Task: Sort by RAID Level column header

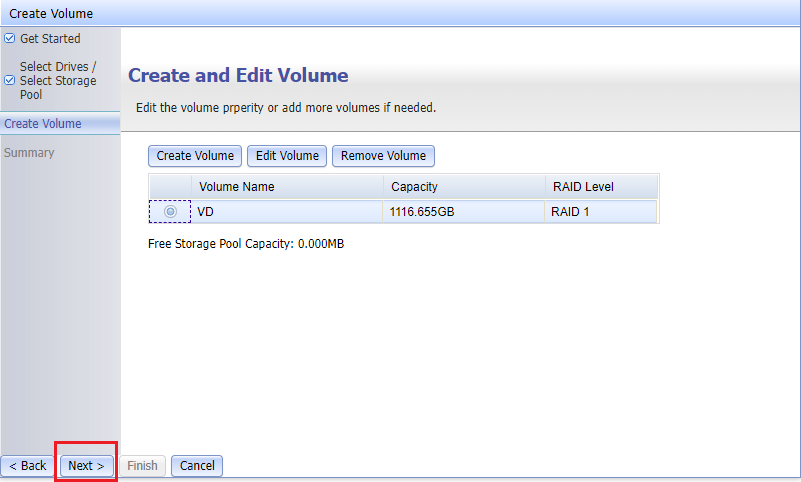Action: pyautogui.click(x=601, y=186)
